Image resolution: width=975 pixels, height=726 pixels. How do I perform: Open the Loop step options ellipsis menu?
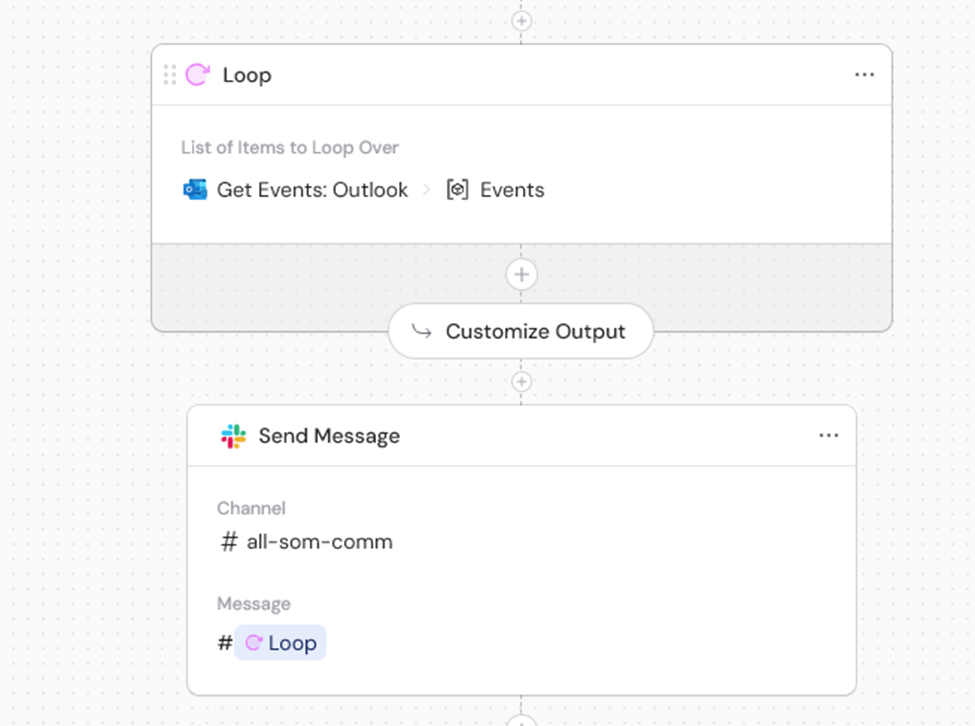tap(866, 74)
